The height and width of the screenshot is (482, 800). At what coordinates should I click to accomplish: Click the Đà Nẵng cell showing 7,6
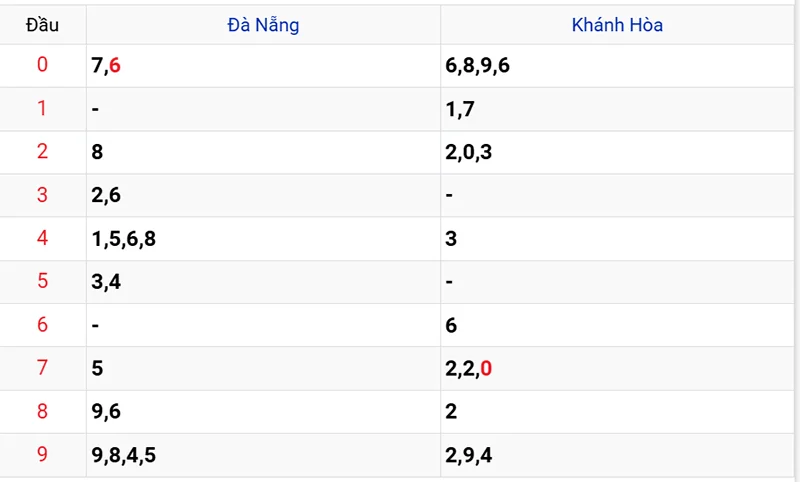(x=106, y=65)
